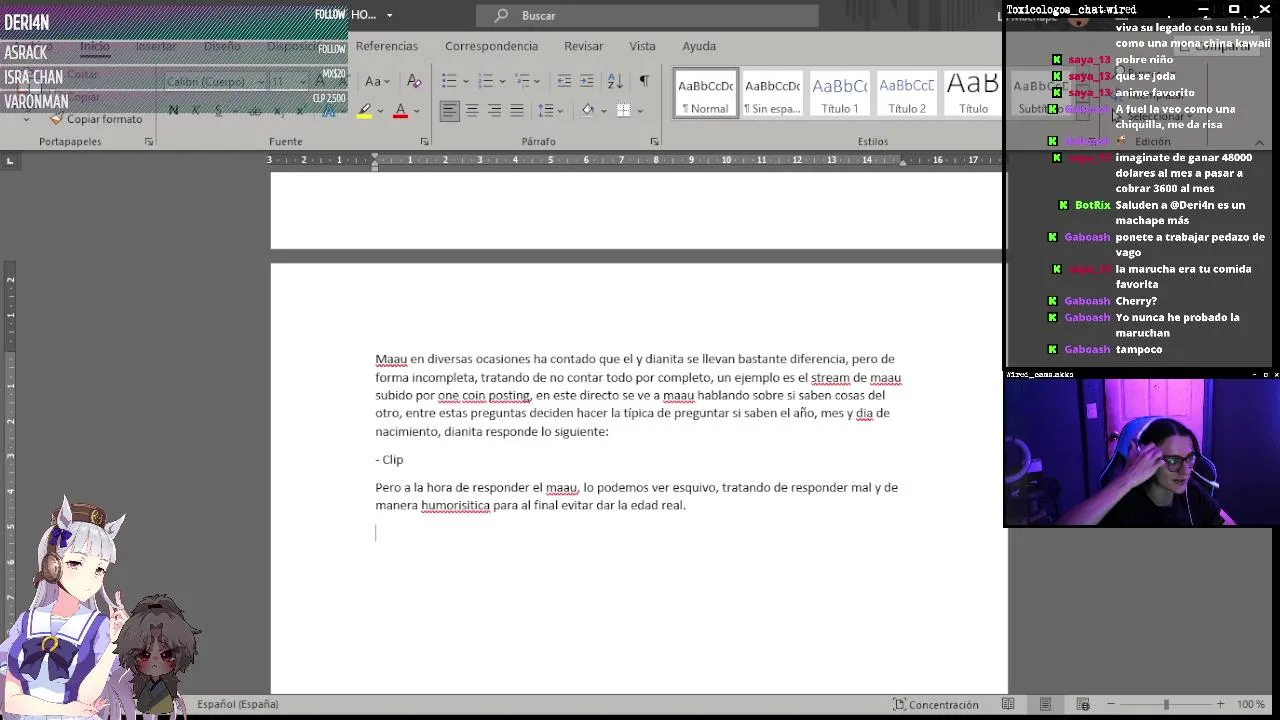Collapse the ribbon with the chevron
The width and height of the screenshot is (1280, 720).
(x=1259, y=142)
